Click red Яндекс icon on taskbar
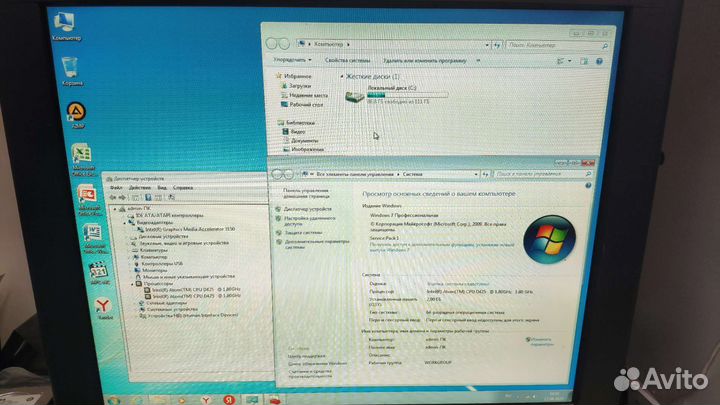This screenshot has height=405, width=720. pos(229,400)
